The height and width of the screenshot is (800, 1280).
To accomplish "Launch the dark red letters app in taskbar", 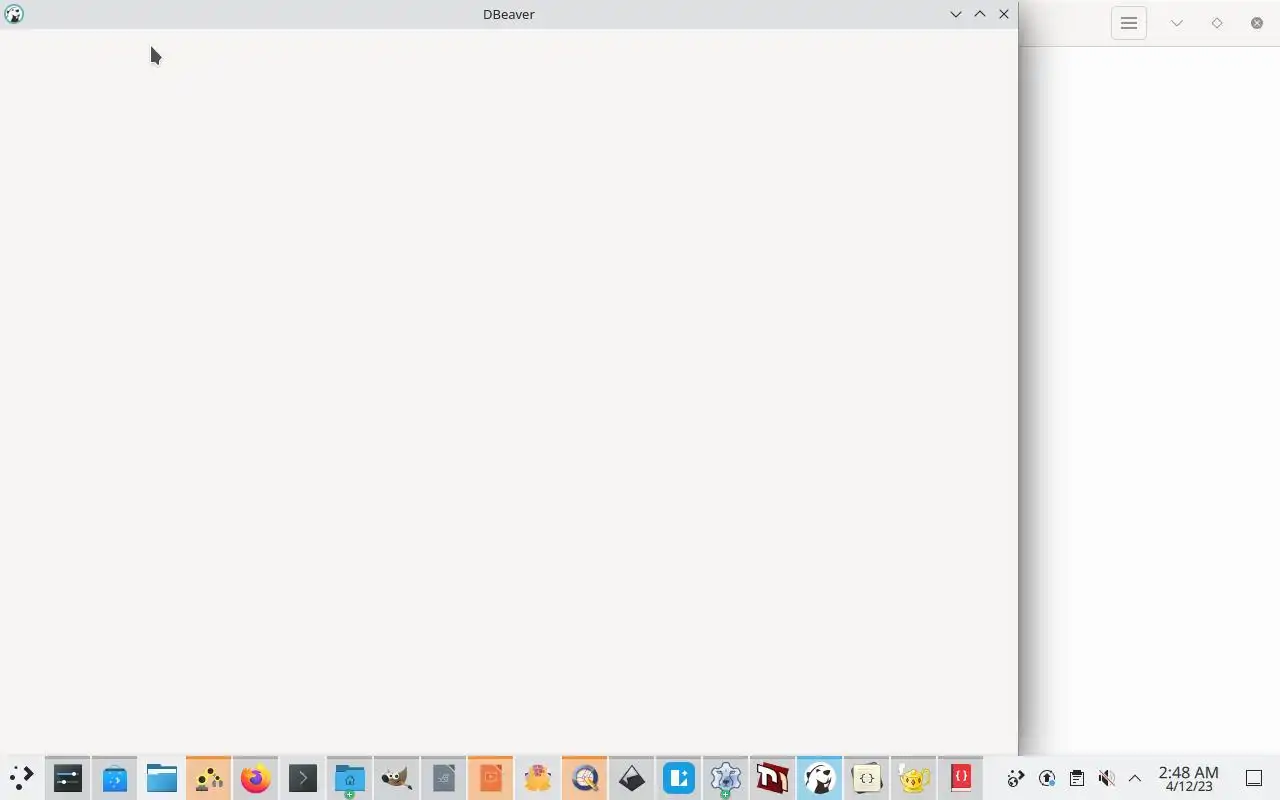I will pyautogui.click(x=772, y=777).
